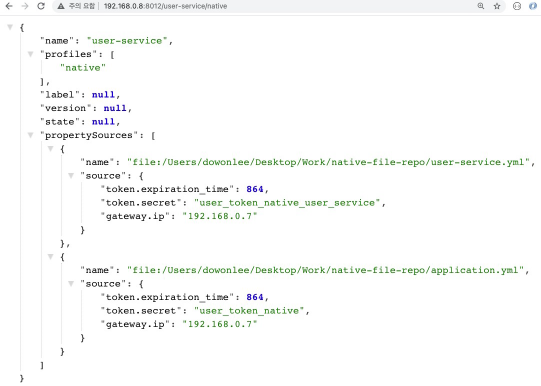This screenshot has height=386, width=541.
Task: Go back with the browser back arrow
Action: pos(9,6)
